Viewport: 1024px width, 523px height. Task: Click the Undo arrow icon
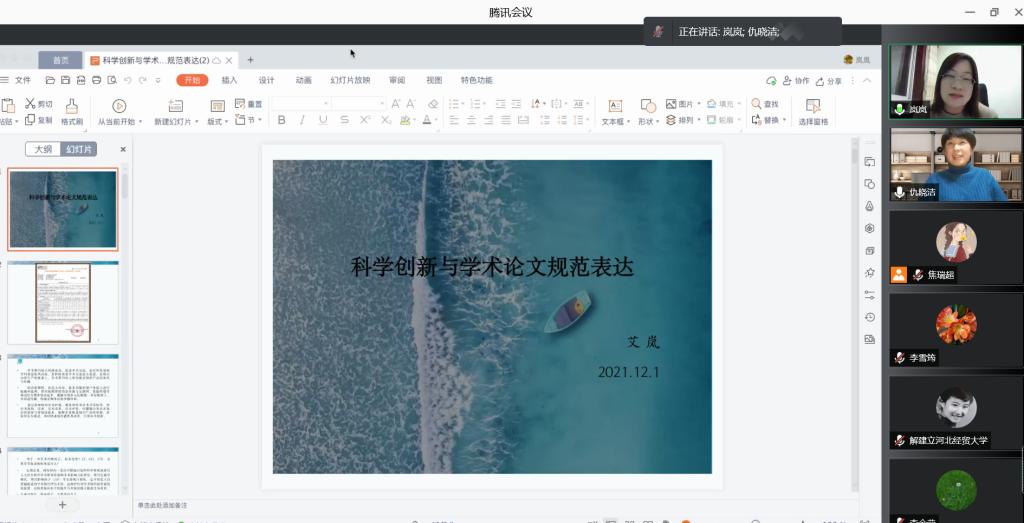tap(128, 80)
